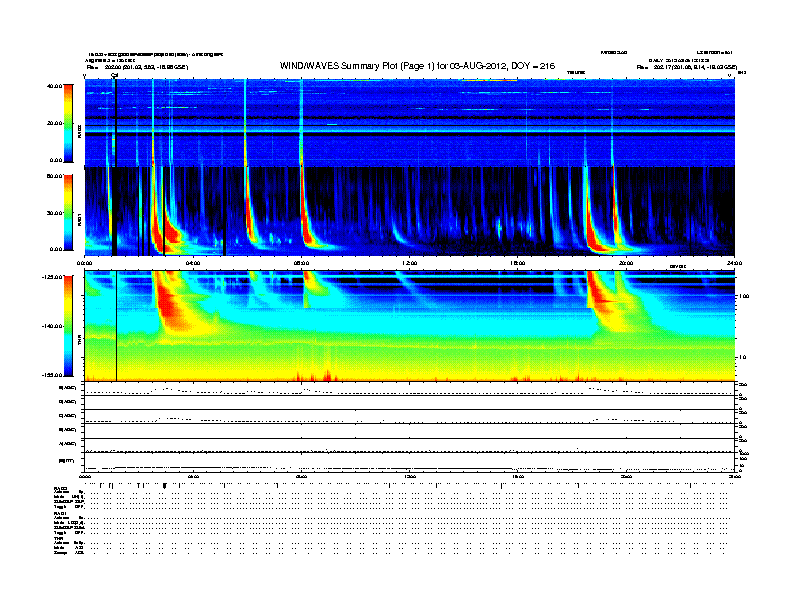Click the 04:00 tick label under RAD1 spectrogram
This screenshot has height=612, width=792.
(193, 263)
